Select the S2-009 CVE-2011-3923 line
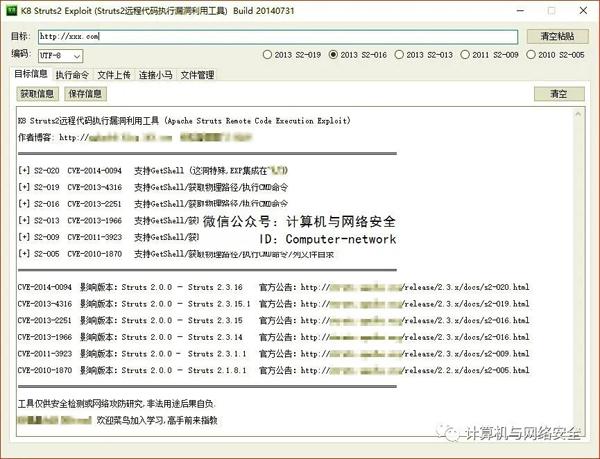This screenshot has height=459, width=600. tap(109, 237)
